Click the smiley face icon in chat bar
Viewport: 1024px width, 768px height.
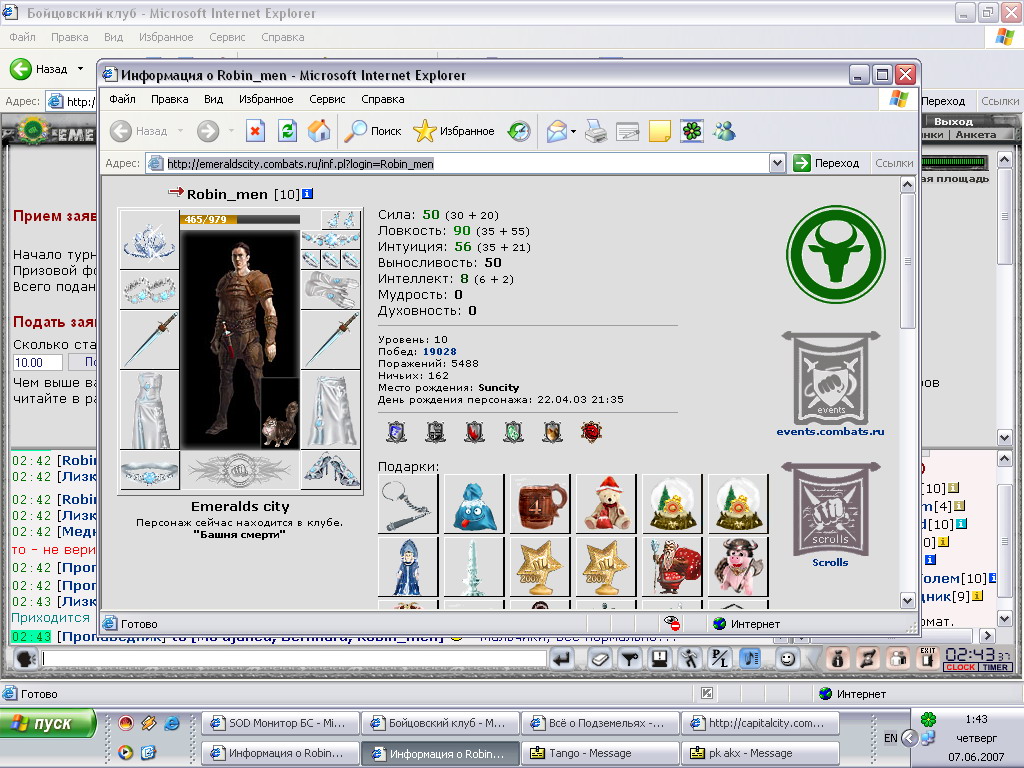click(788, 659)
